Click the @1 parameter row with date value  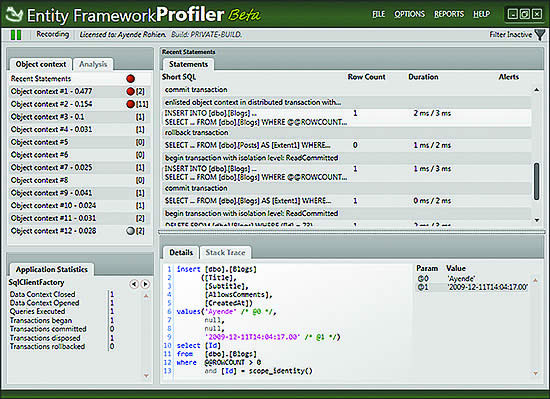tap(472, 287)
